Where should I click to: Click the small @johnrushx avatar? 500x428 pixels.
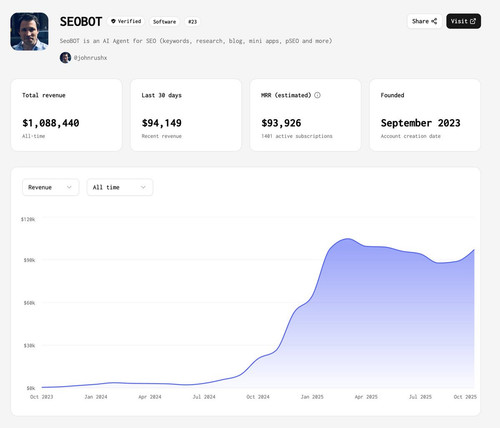point(65,58)
